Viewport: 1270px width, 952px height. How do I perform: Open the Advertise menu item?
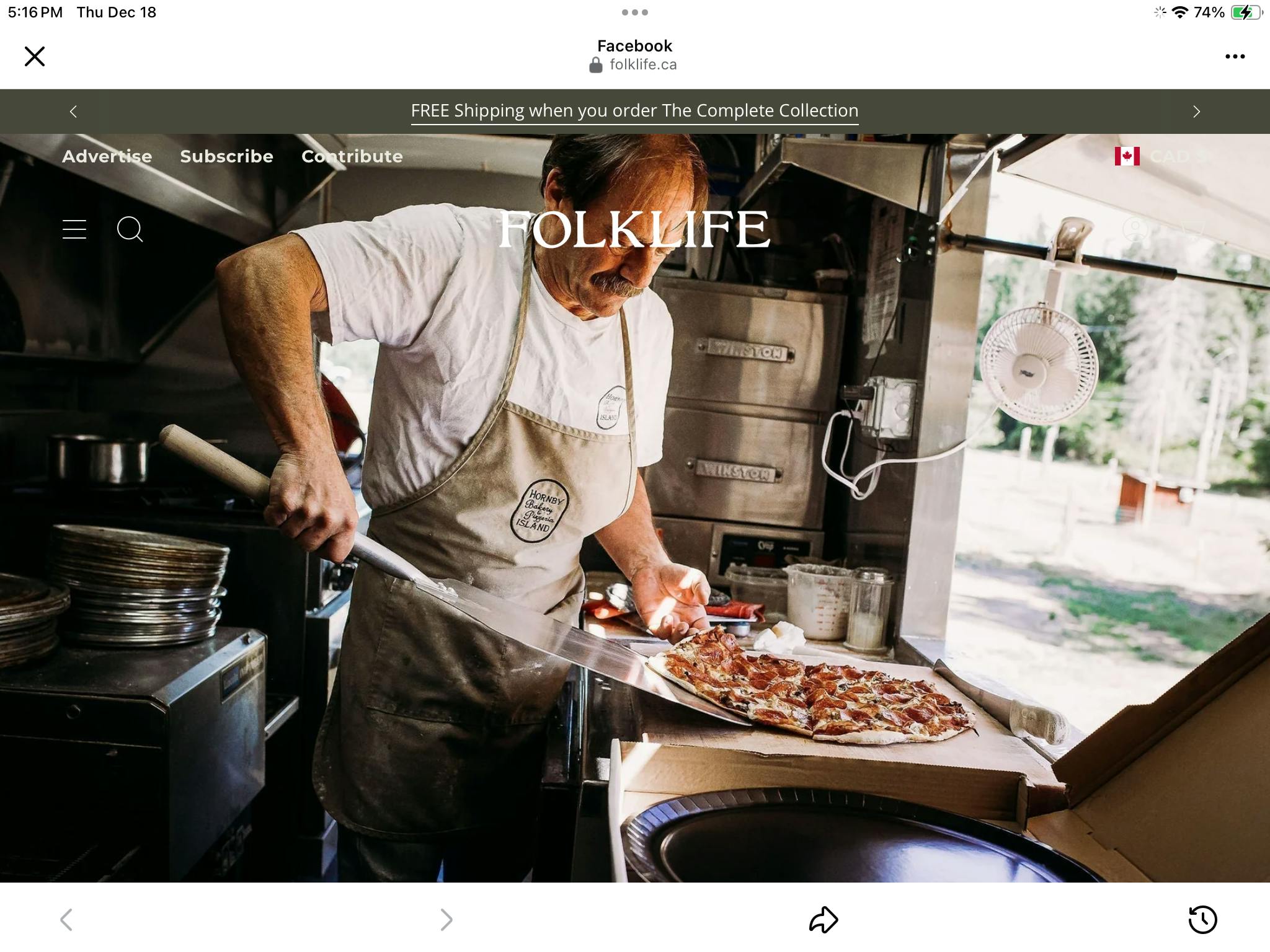107,156
